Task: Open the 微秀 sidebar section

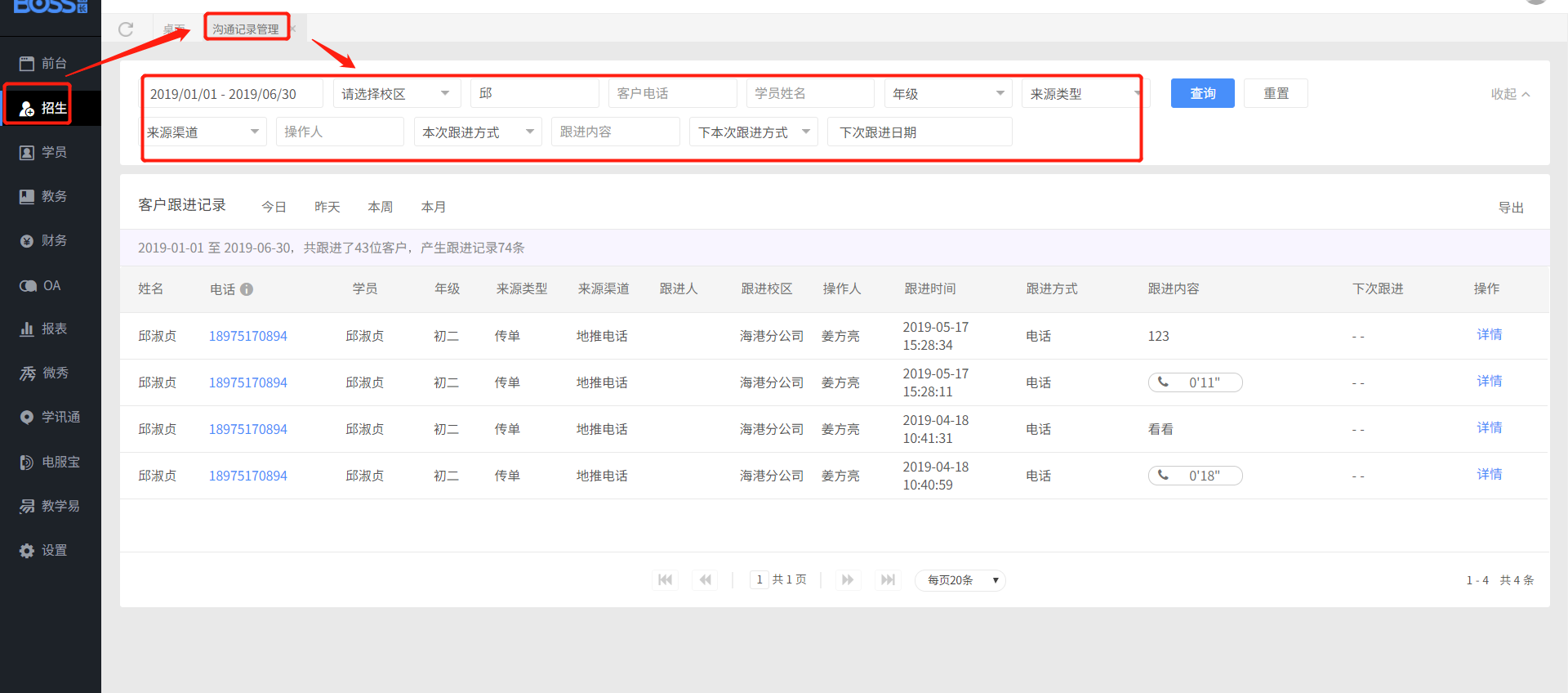Action: click(x=44, y=373)
